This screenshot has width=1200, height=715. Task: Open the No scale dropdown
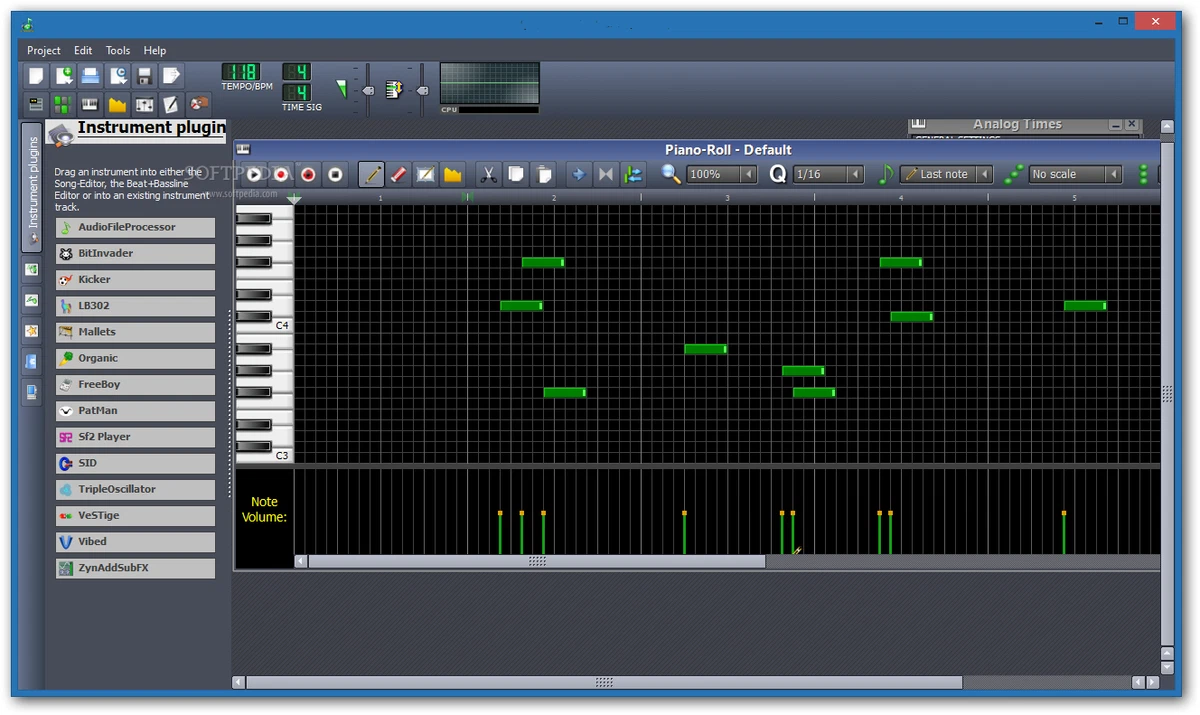click(x=1068, y=174)
